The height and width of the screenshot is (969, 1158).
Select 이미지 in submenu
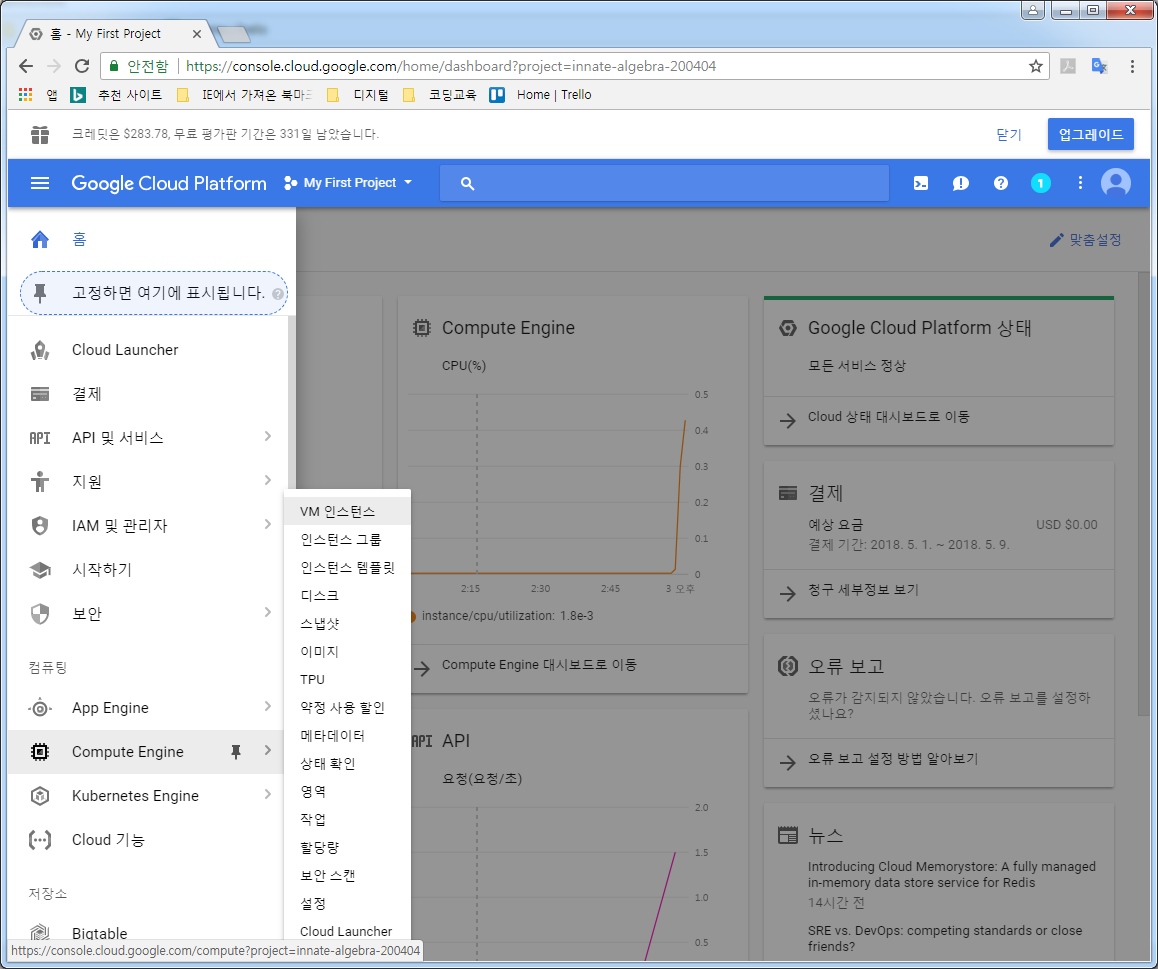(x=347, y=651)
